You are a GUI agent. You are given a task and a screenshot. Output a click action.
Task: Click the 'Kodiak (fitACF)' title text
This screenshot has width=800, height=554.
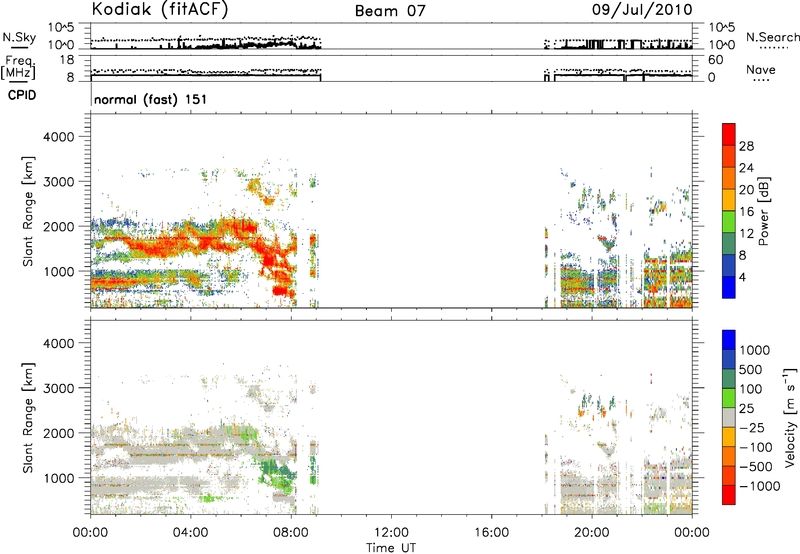(159, 10)
